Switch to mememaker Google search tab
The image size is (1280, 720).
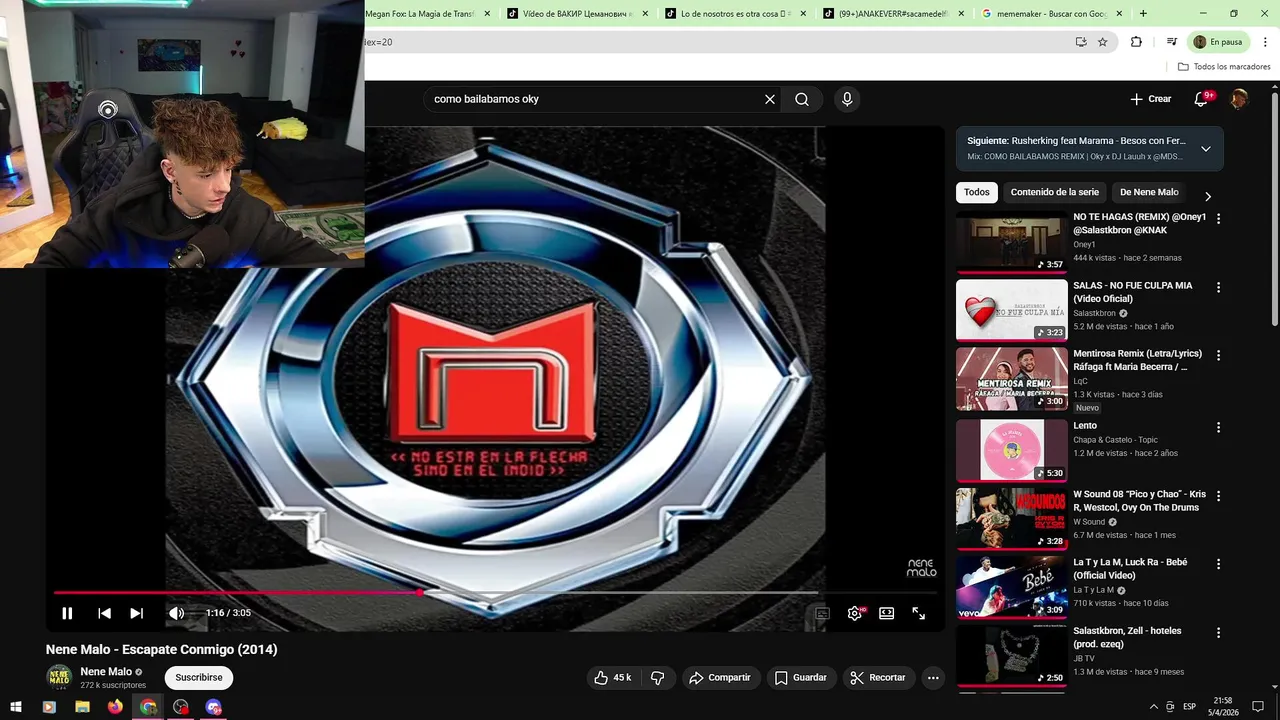1051,14
